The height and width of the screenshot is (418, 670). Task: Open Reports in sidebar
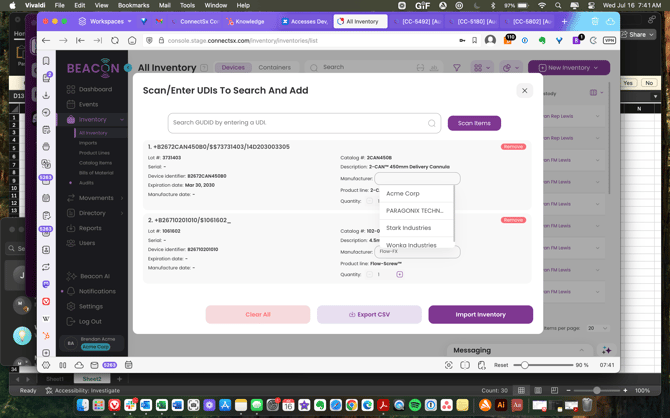pyautogui.click(x=90, y=228)
